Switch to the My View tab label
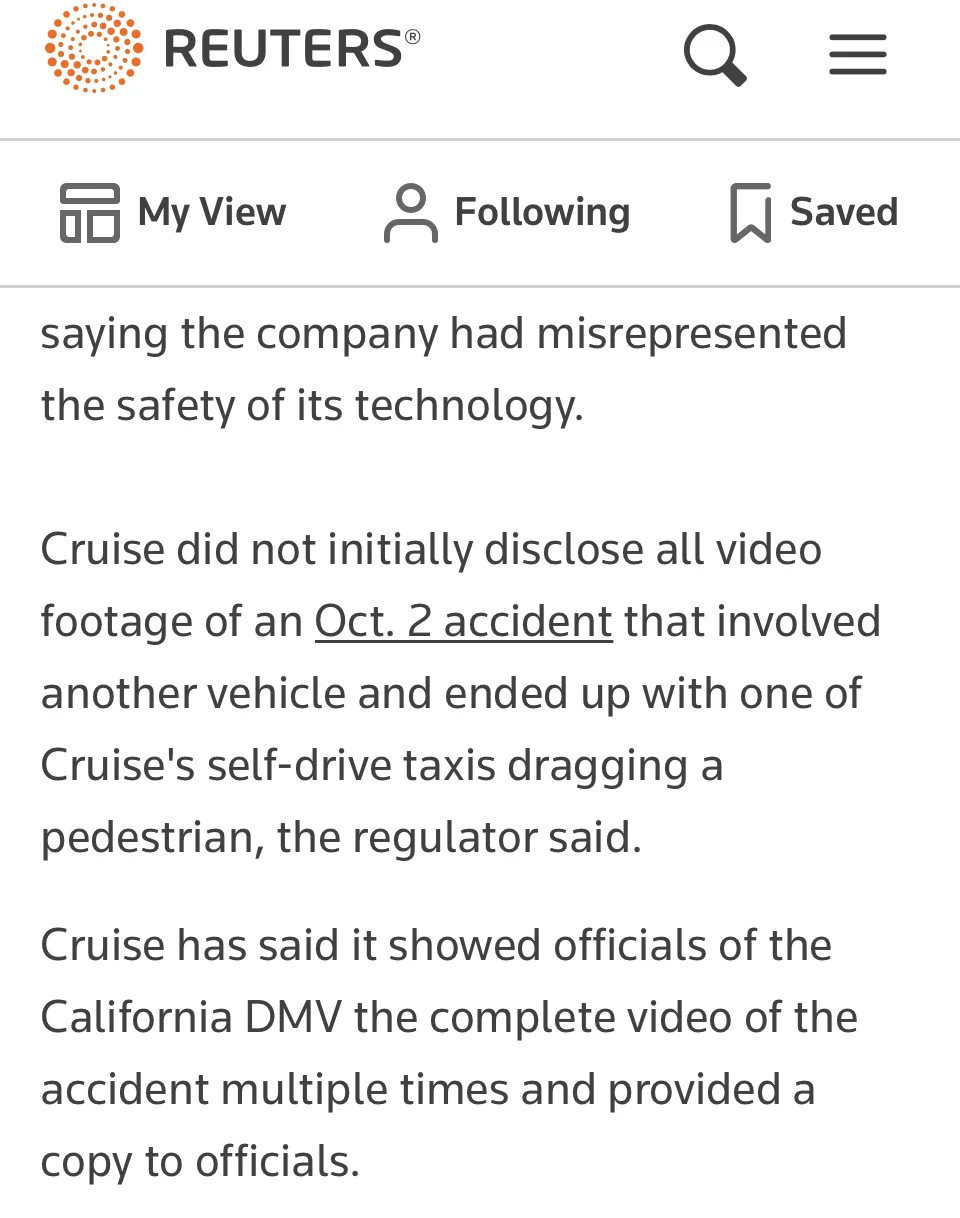The image size is (960, 1218). point(212,213)
